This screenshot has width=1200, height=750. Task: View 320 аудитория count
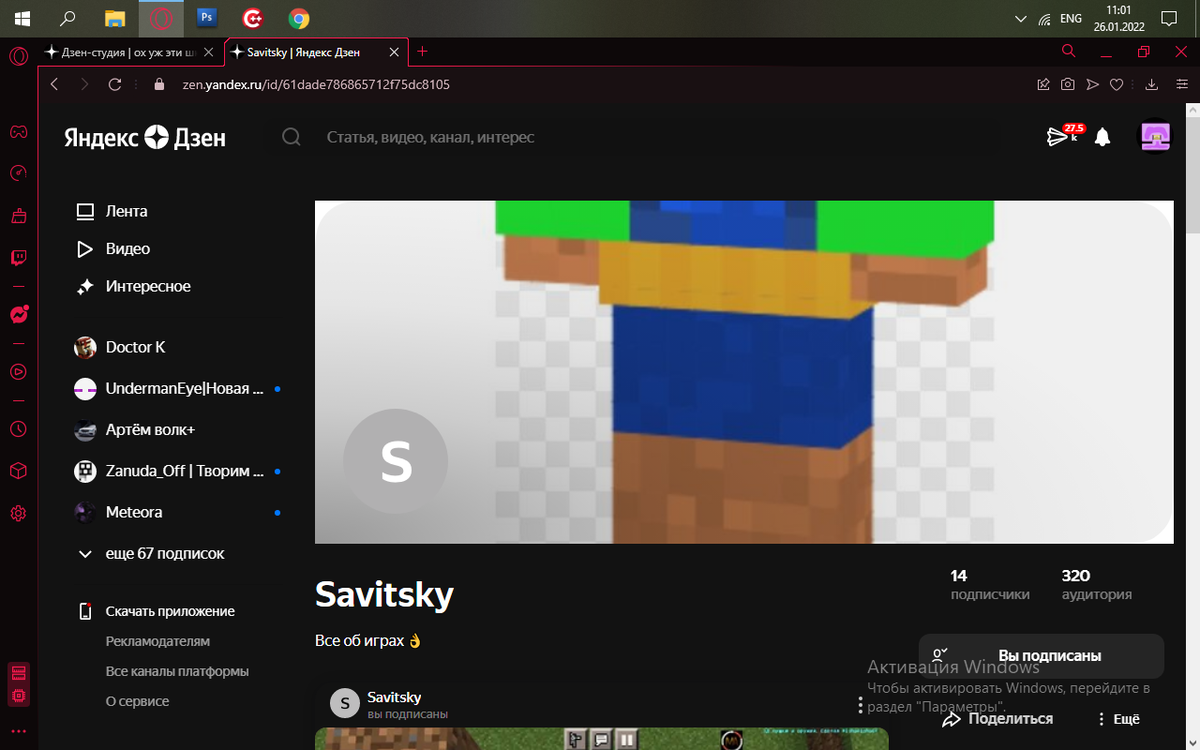1096,585
